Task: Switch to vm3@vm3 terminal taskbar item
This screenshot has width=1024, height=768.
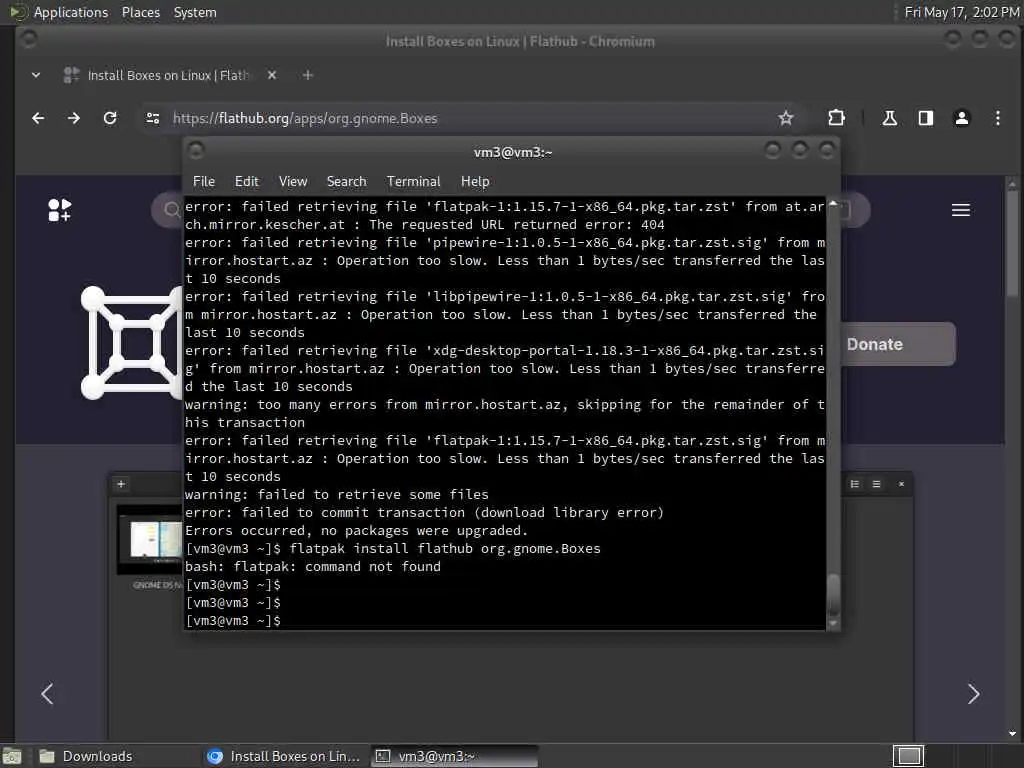Action: (x=455, y=756)
